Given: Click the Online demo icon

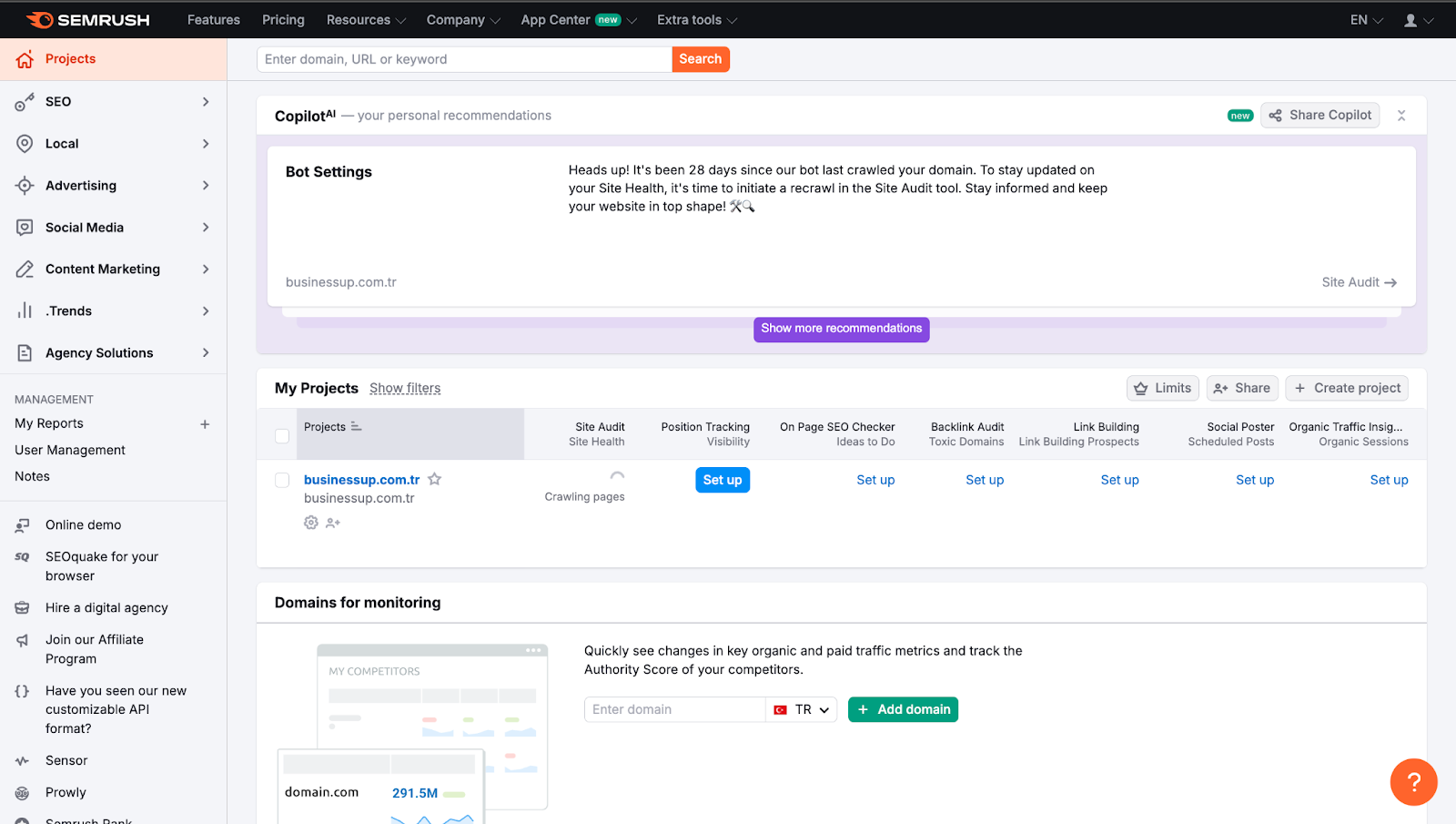Looking at the screenshot, I should click(23, 525).
